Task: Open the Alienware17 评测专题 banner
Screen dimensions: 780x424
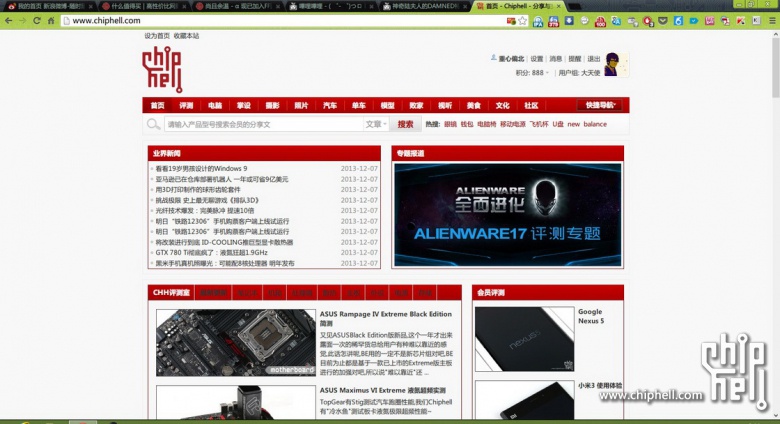Action: point(507,214)
